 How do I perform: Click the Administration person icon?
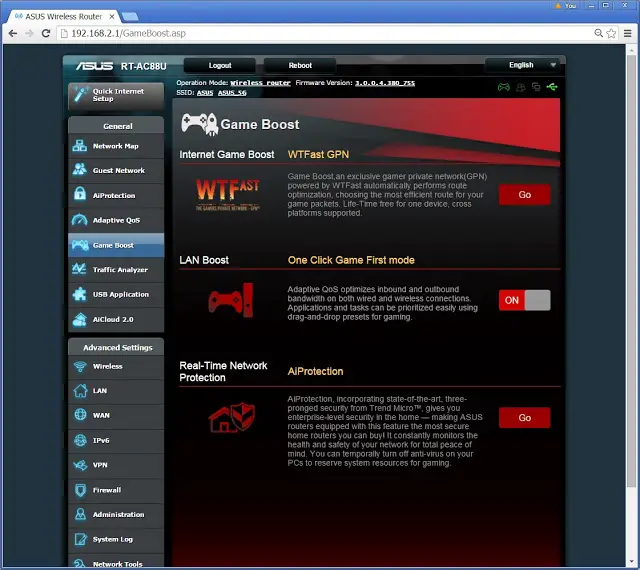point(80,514)
